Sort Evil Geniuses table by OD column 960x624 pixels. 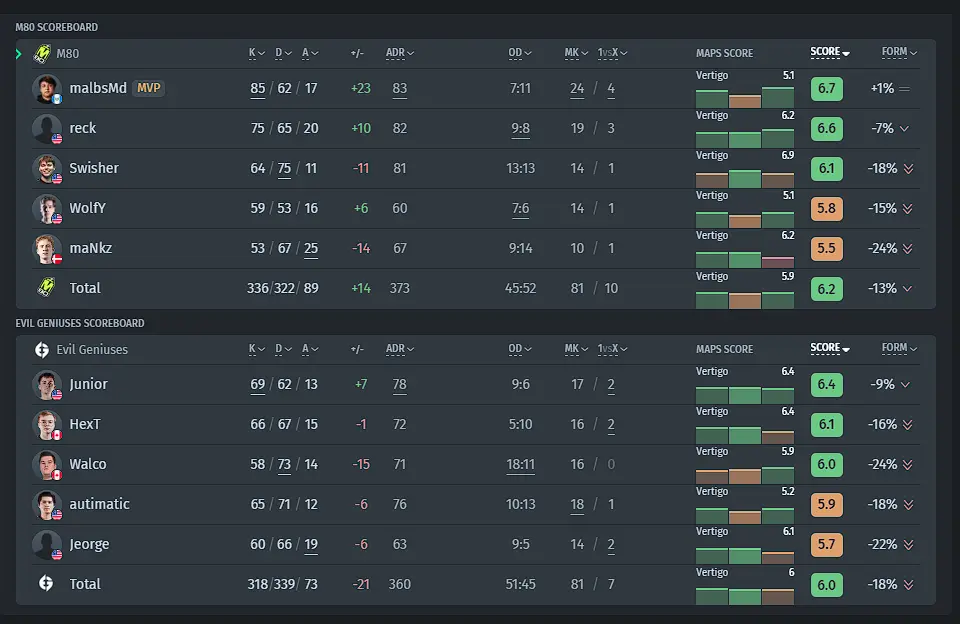pos(520,348)
